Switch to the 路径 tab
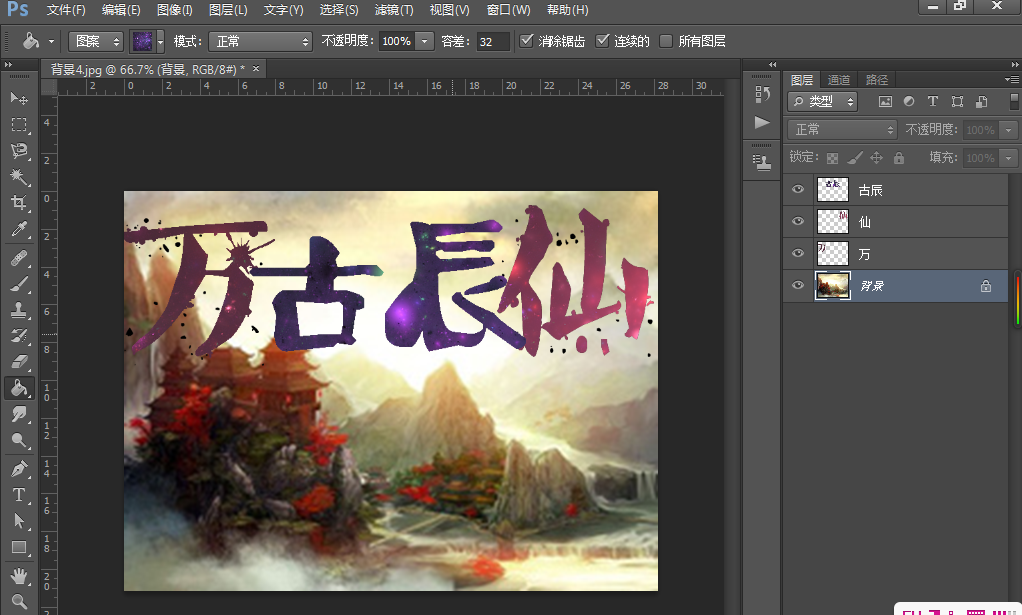 coord(877,79)
